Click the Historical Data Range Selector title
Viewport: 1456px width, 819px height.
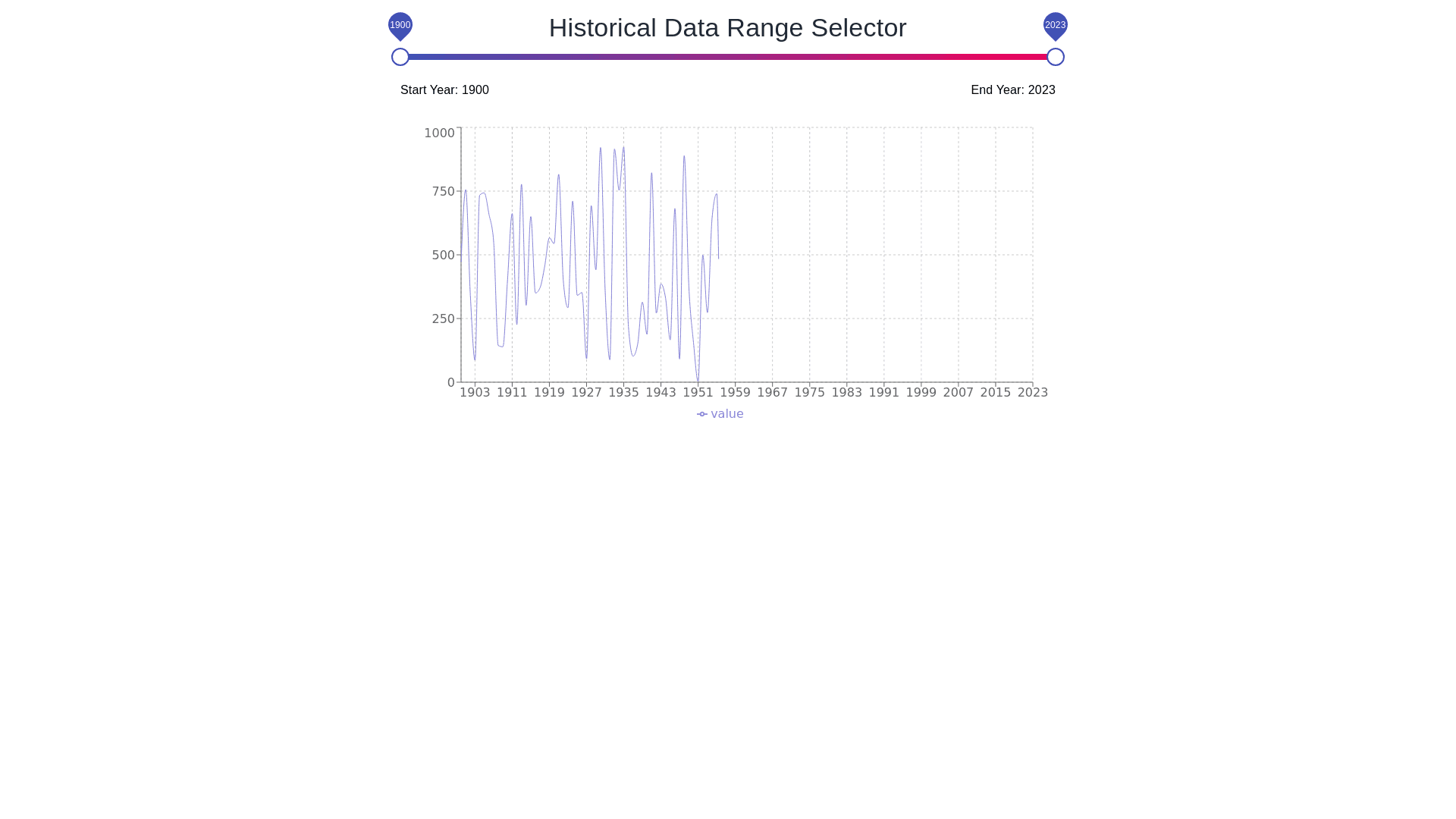(727, 28)
